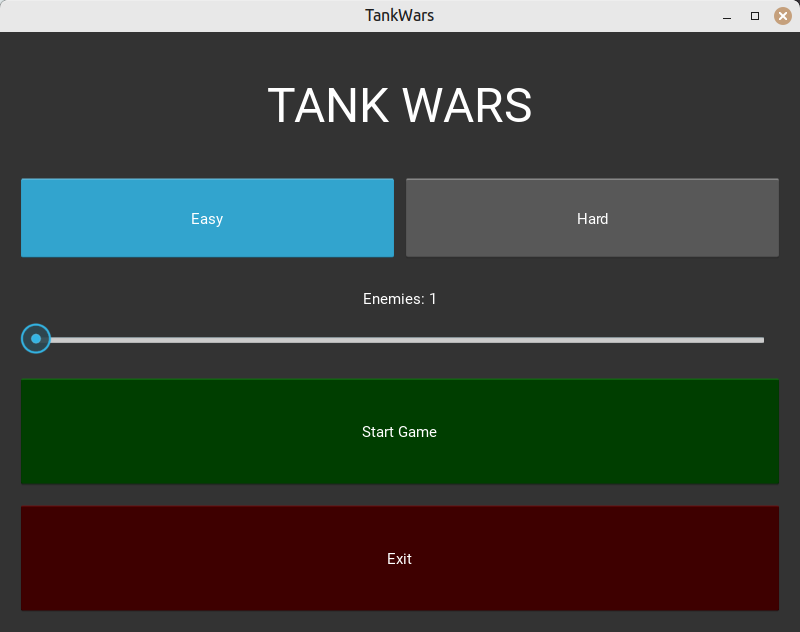Switch difficulty back to Easy mode
Viewport: 800px width, 632px height.
click(x=207, y=218)
